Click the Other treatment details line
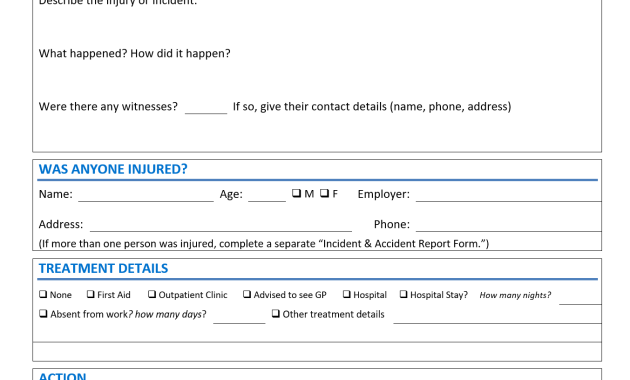Image resolution: width=630 pixels, height=380 pixels. tap(497, 318)
